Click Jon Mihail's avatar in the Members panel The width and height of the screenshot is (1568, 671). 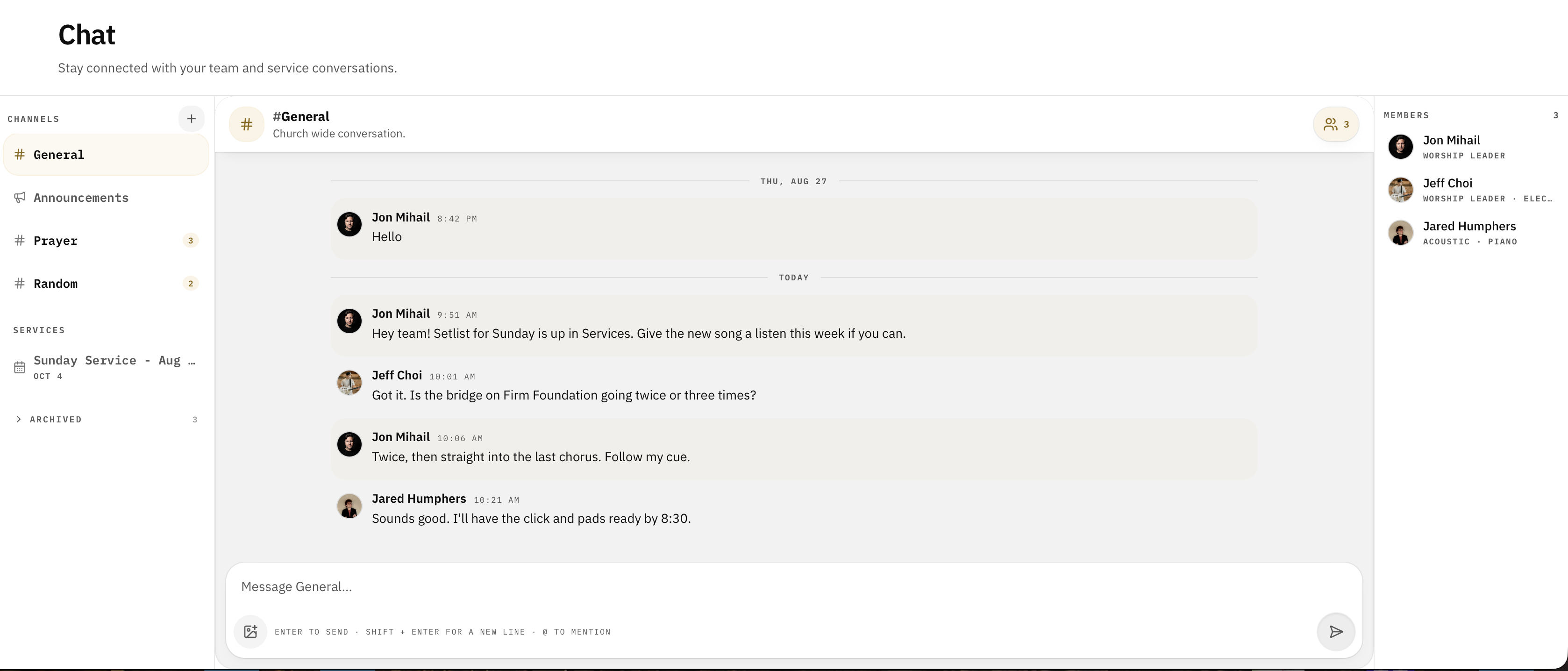tap(1400, 147)
